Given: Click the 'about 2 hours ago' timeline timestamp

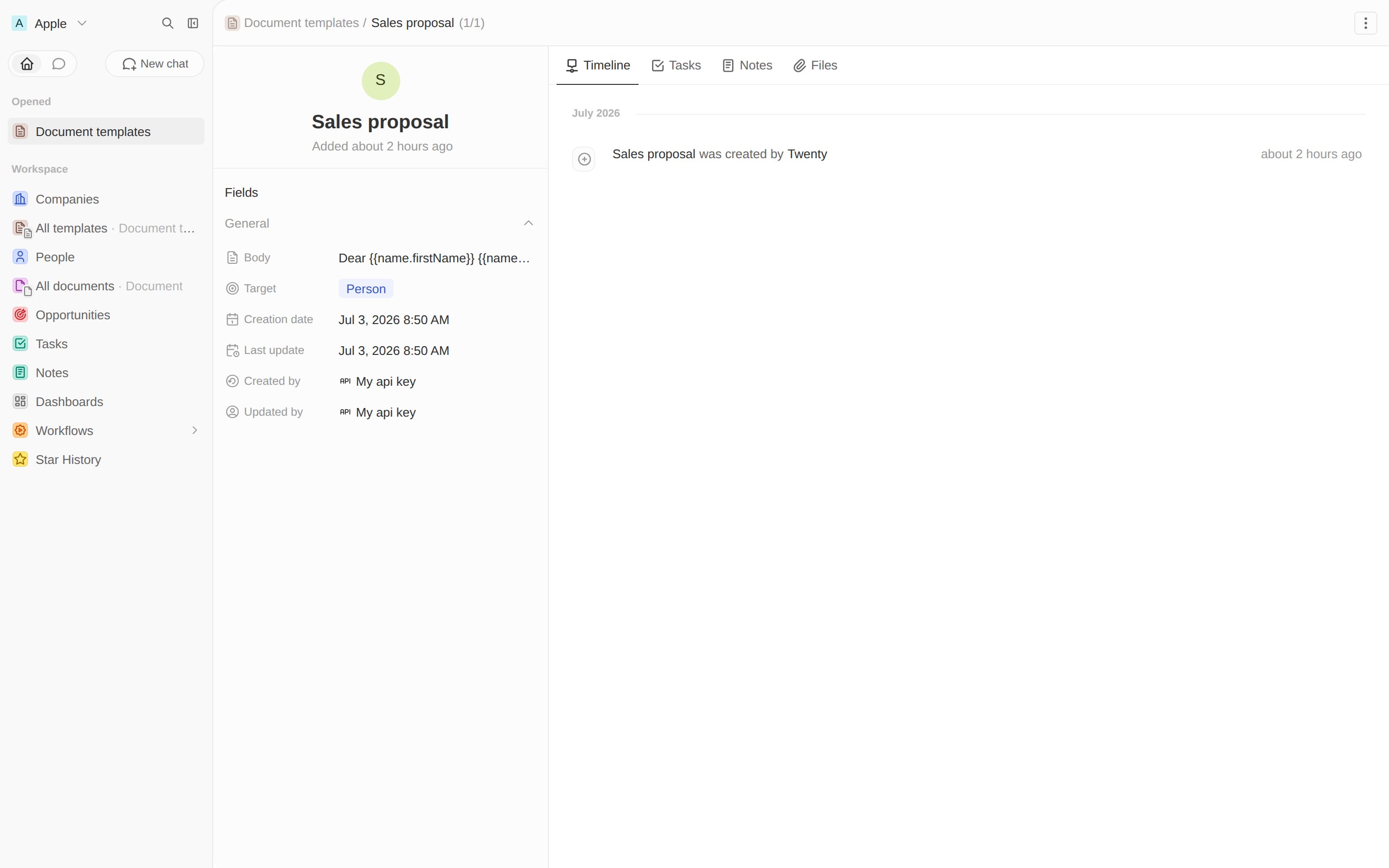Looking at the screenshot, I should (1311, 154).
